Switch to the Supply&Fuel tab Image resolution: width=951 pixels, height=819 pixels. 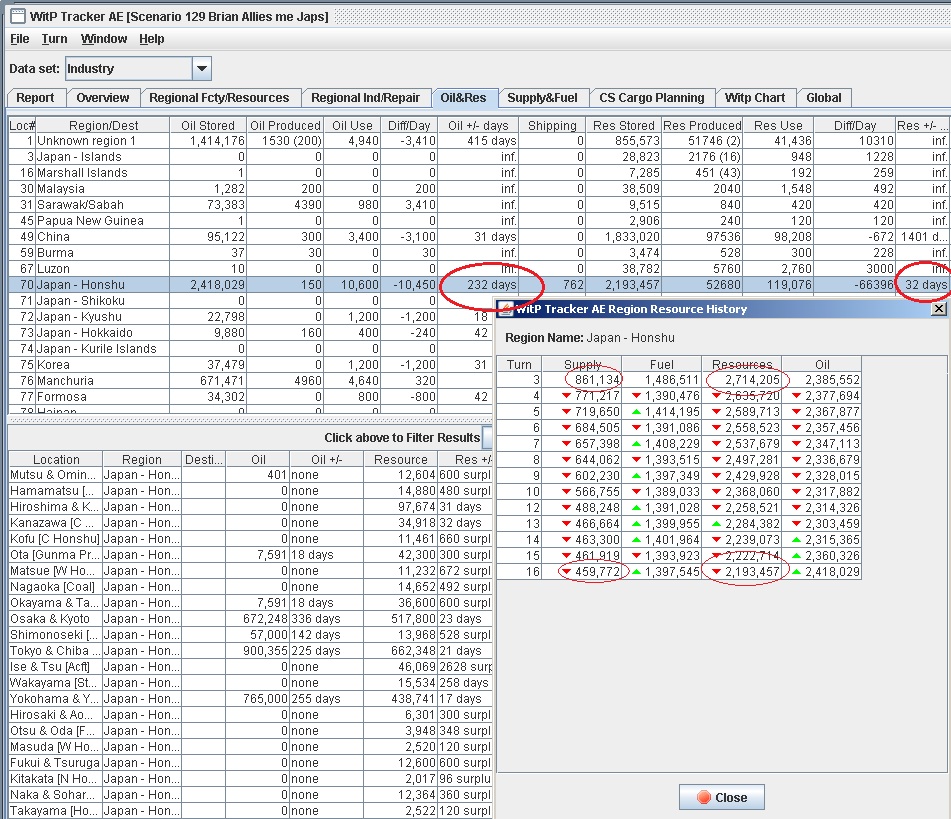click(542, 98)
